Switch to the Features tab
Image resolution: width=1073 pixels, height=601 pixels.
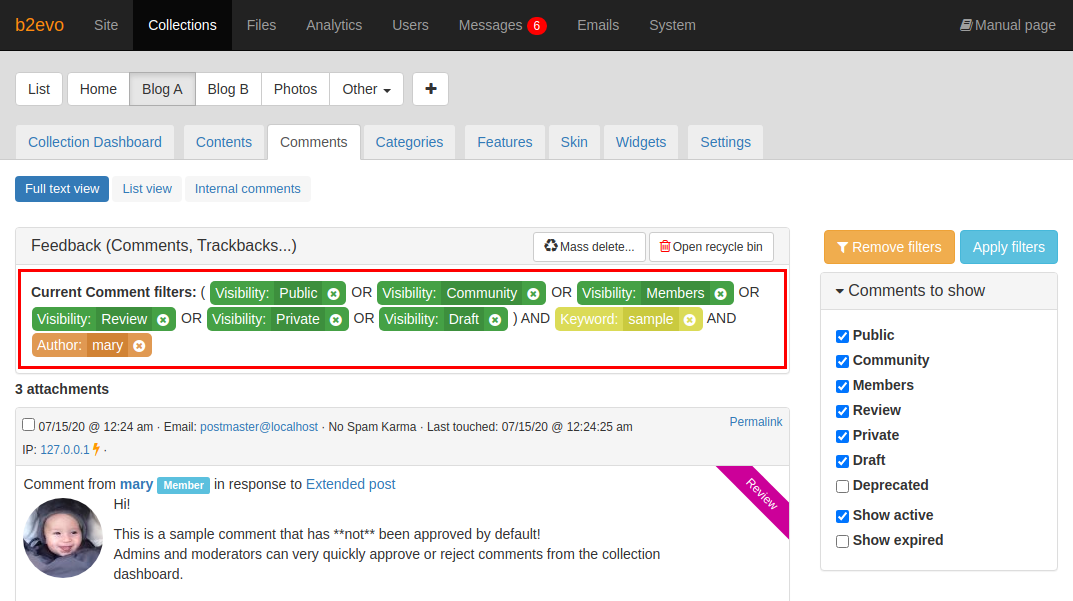504,142
